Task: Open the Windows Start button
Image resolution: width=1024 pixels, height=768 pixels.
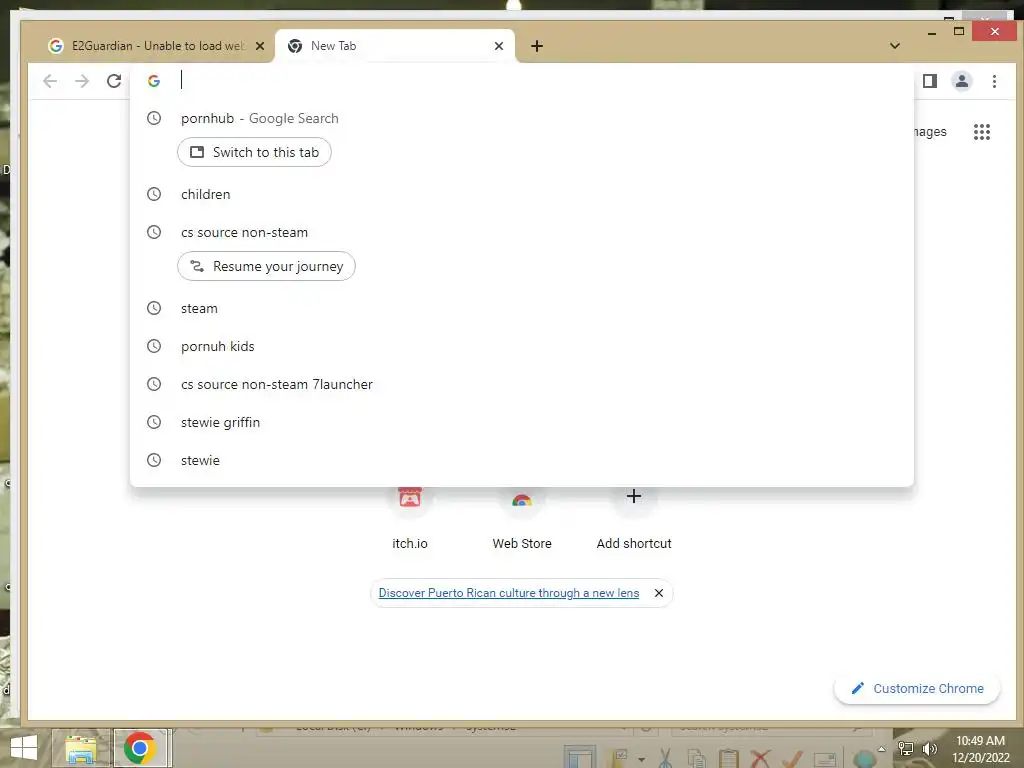Action: (24, 748)
